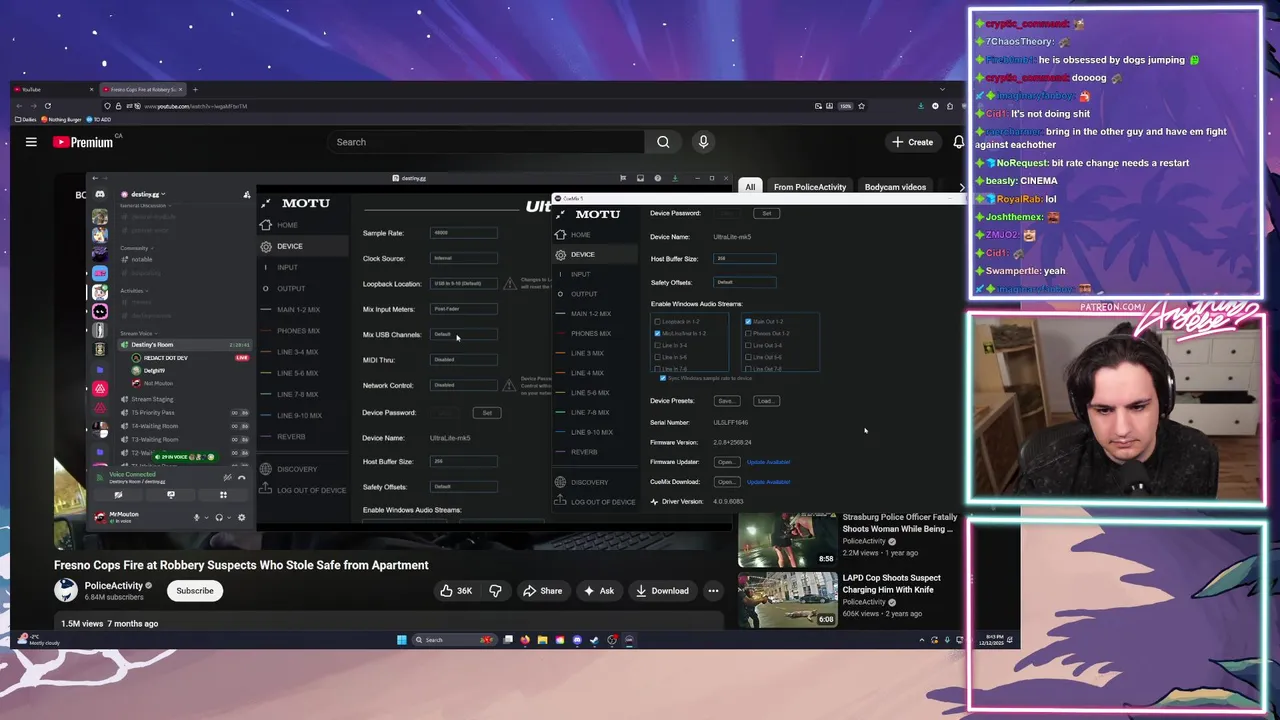Disconnect from Discord voice call

241,478
